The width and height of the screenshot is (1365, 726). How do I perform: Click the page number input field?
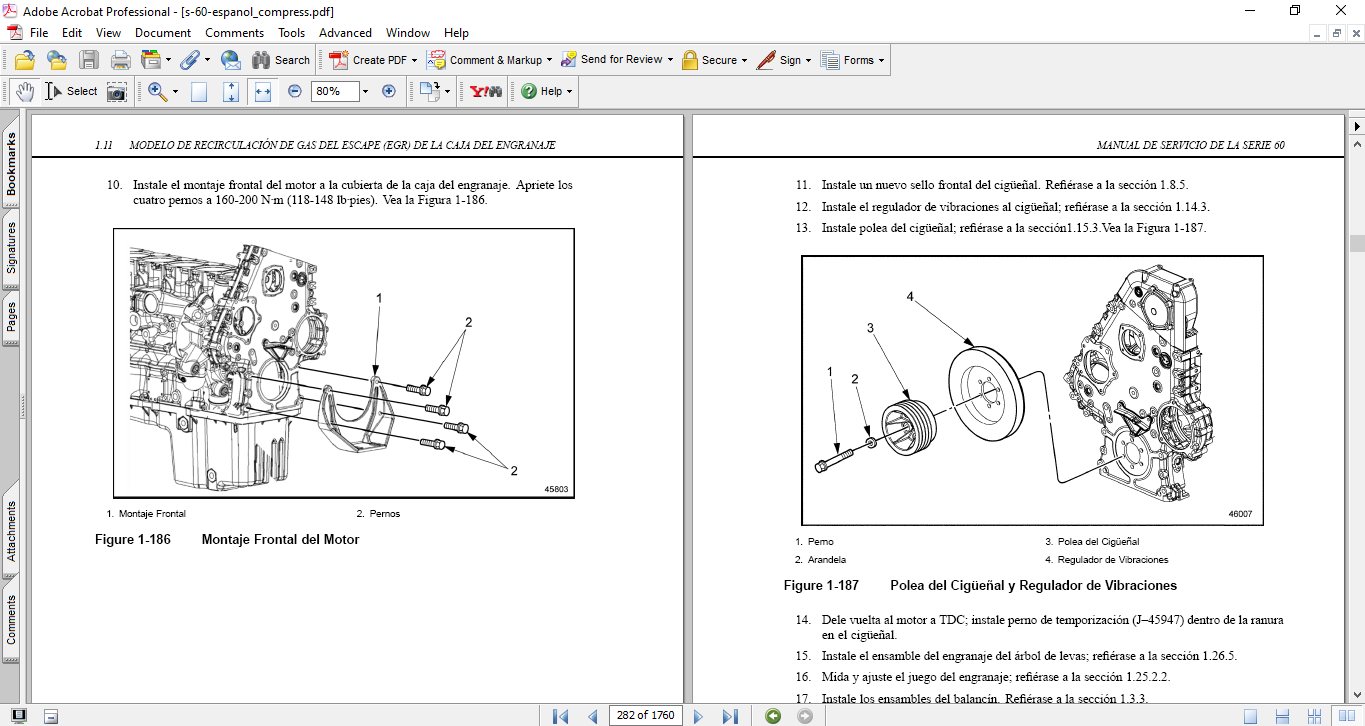coord(645,716)
